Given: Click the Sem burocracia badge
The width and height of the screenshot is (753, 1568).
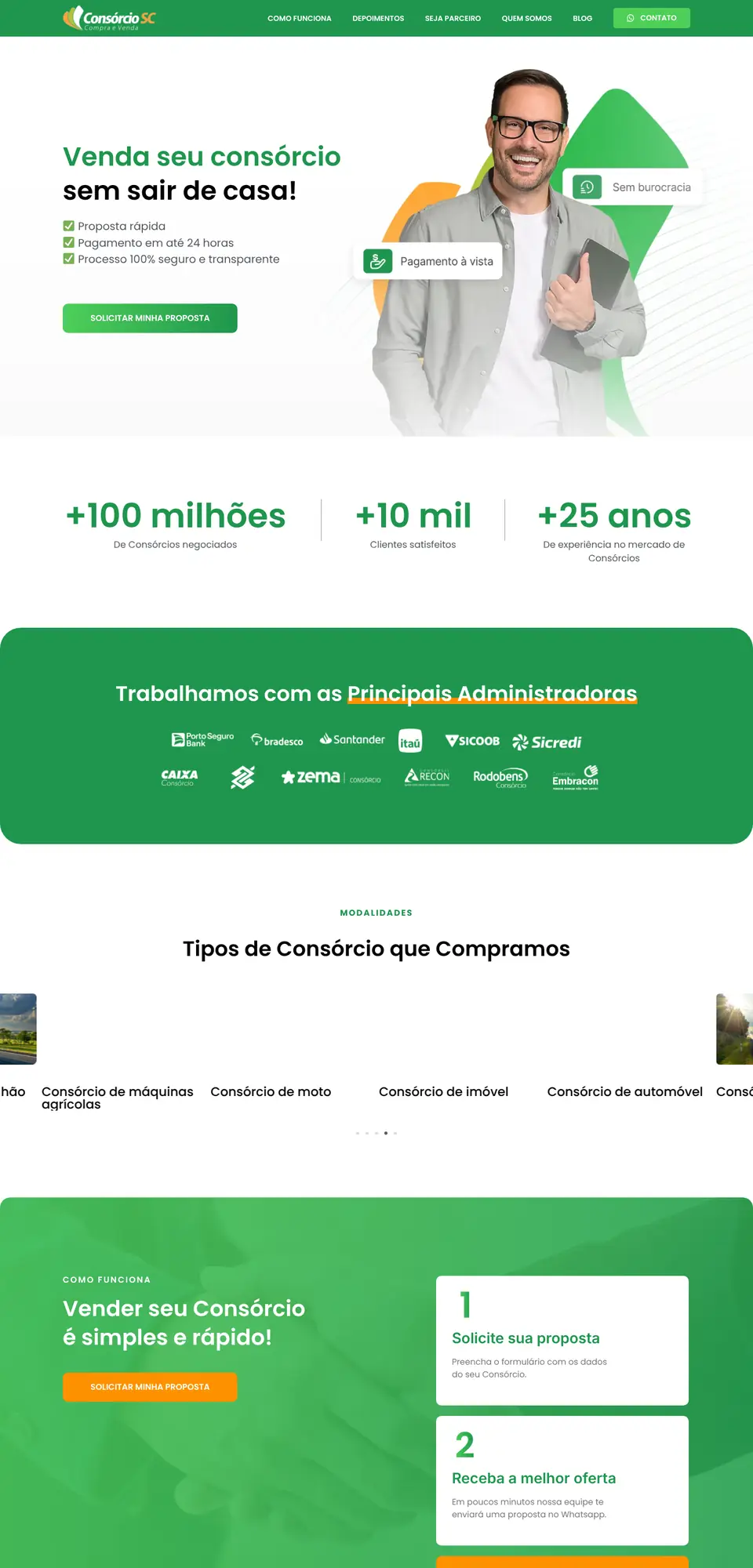Looking at the screenshot, I should (x=632, y=187).
